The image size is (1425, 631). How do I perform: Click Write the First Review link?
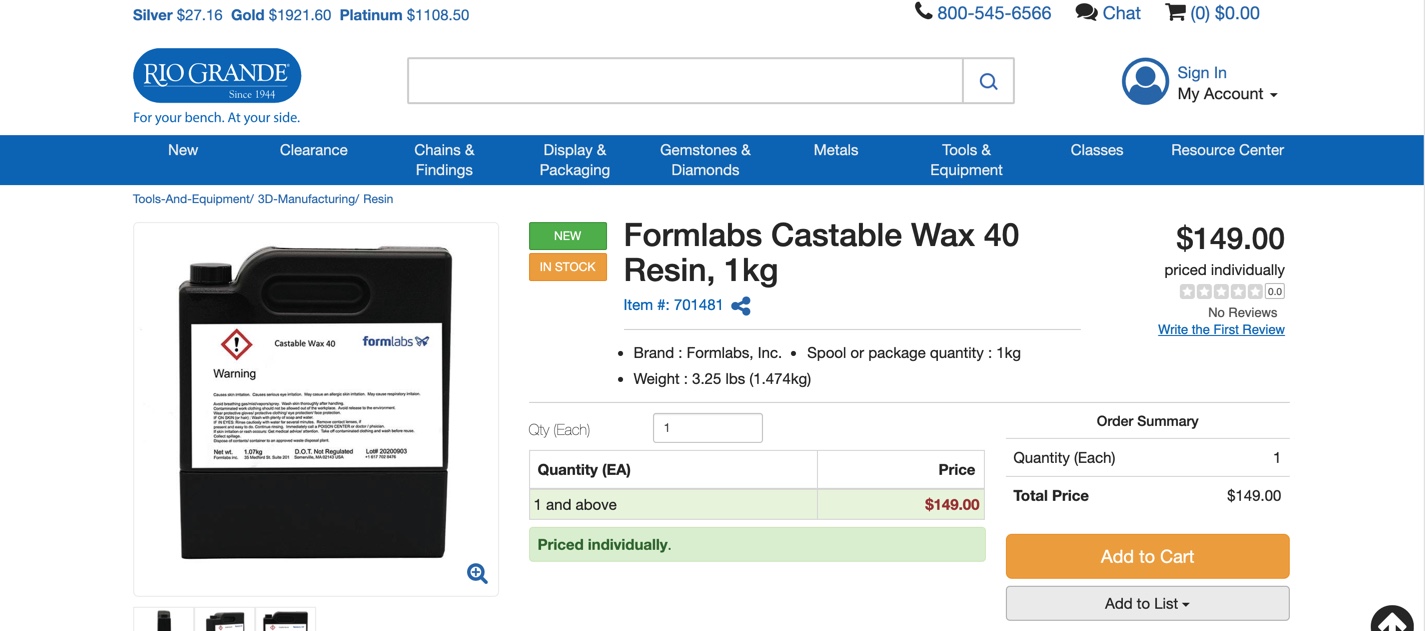(x=1221, y=330)
